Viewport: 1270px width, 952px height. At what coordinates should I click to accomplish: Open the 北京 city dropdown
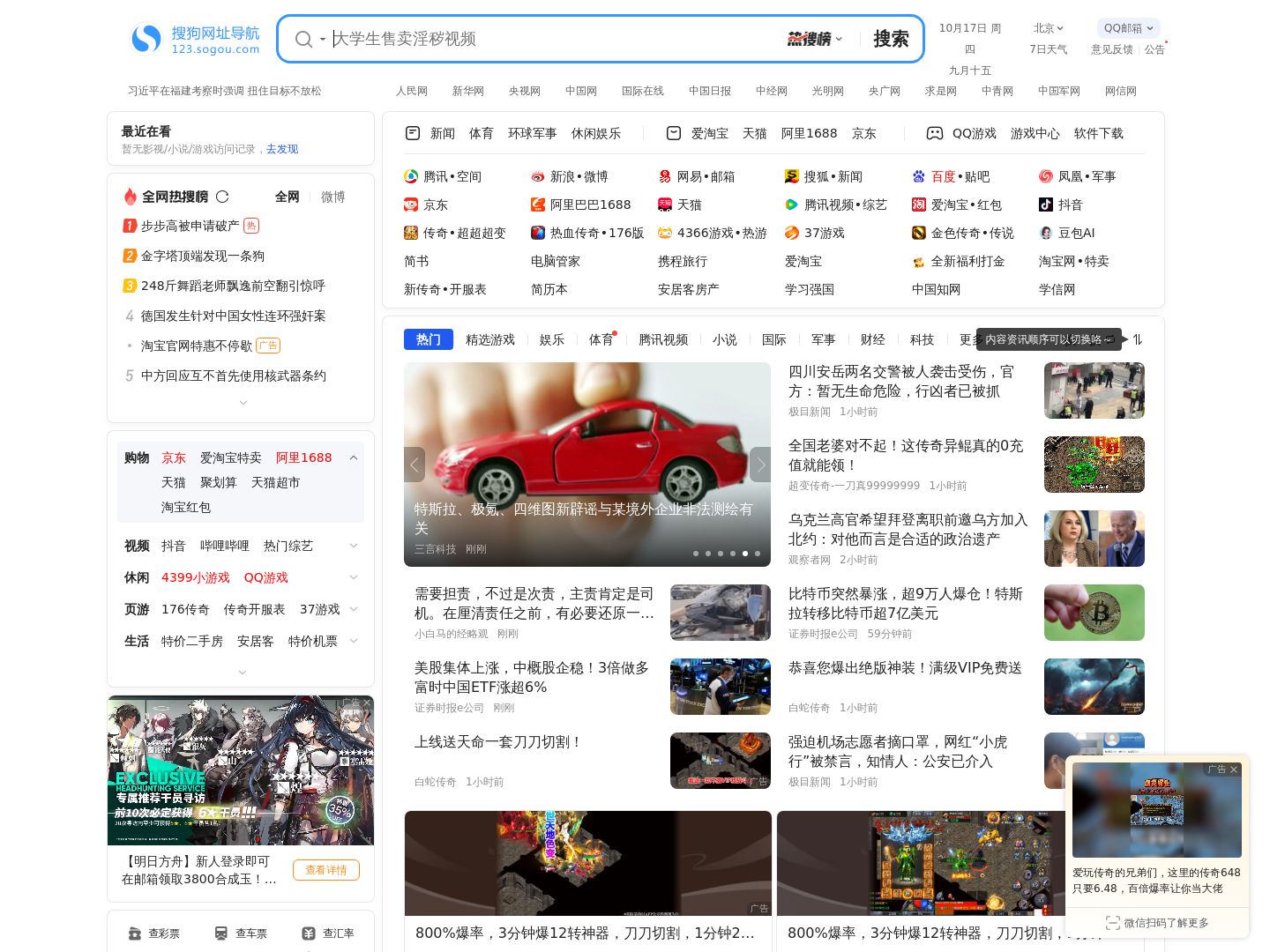1049,28
